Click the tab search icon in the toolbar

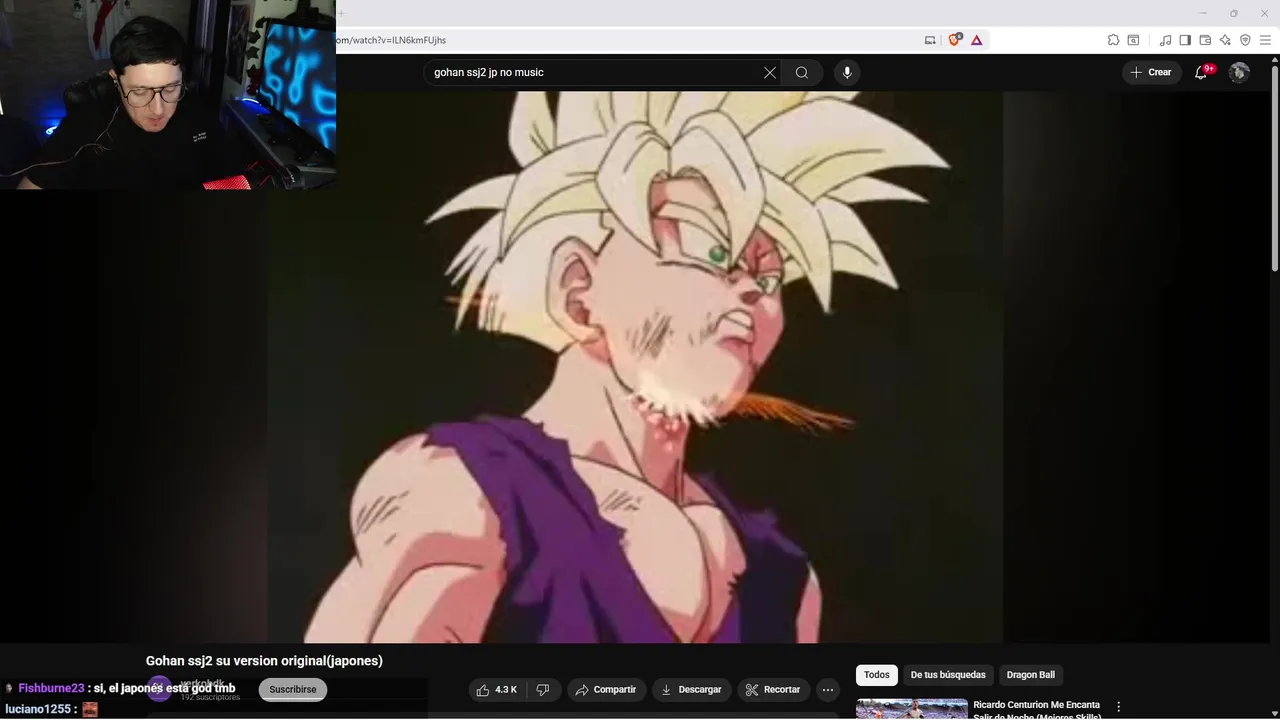pyautogui.click(x=1133, y=40)
